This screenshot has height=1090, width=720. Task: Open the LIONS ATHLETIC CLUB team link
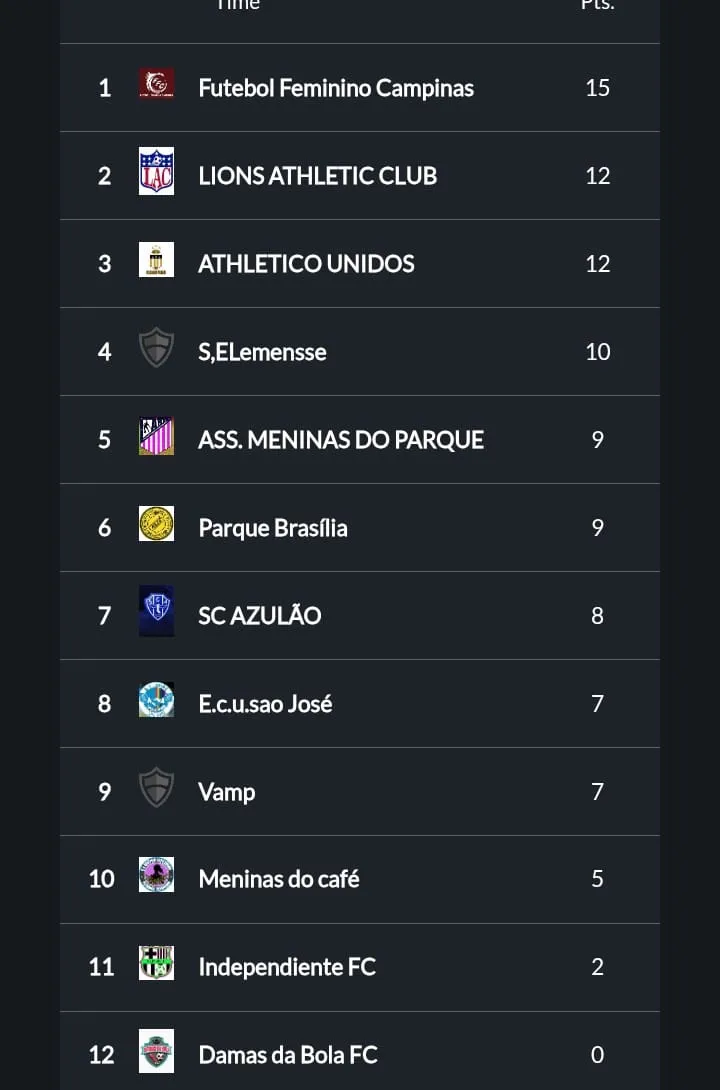317,176
